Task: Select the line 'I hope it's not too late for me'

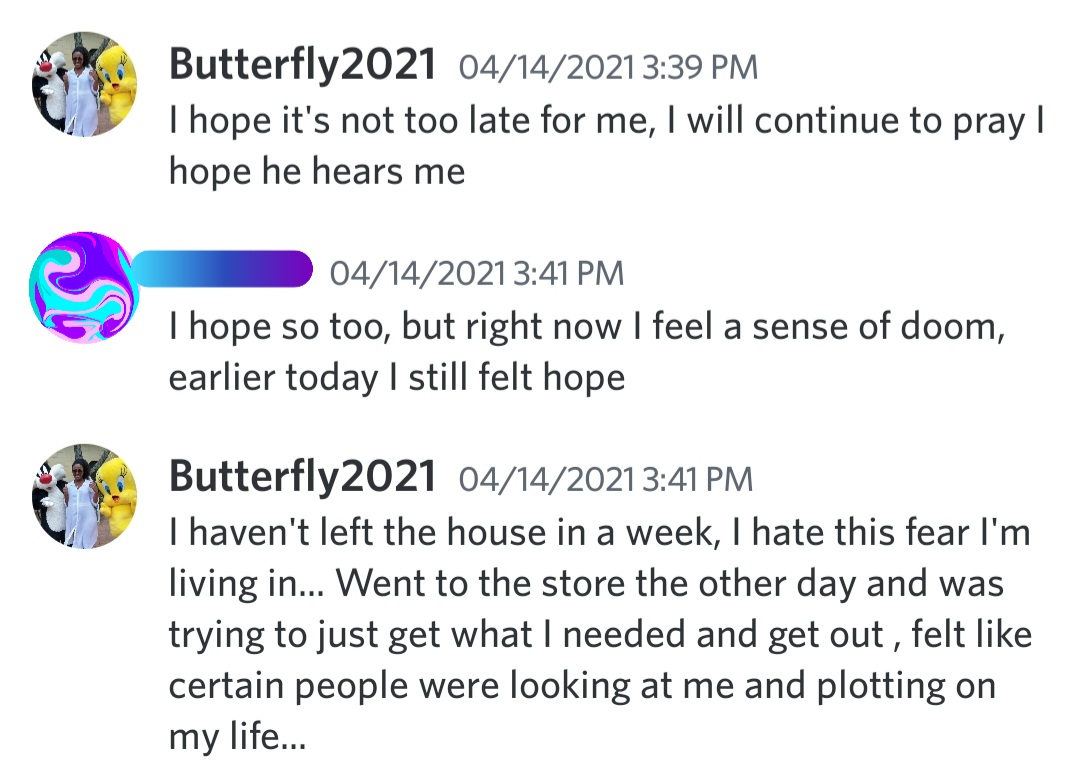Action: [607, 121]
